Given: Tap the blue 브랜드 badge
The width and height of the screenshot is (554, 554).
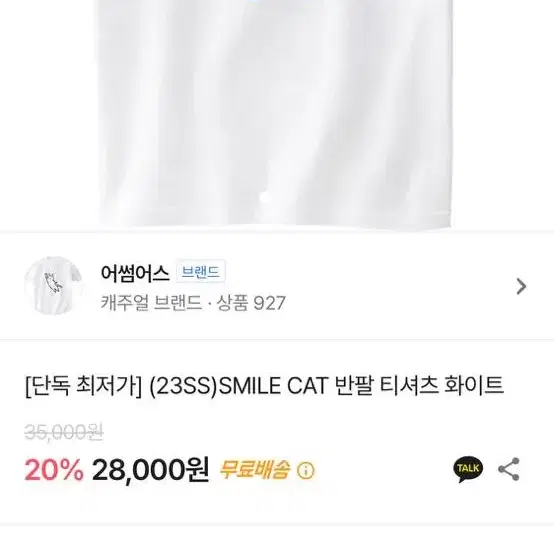Looking at the screenshot, I should pyautogui.click(x=200, y=271).
